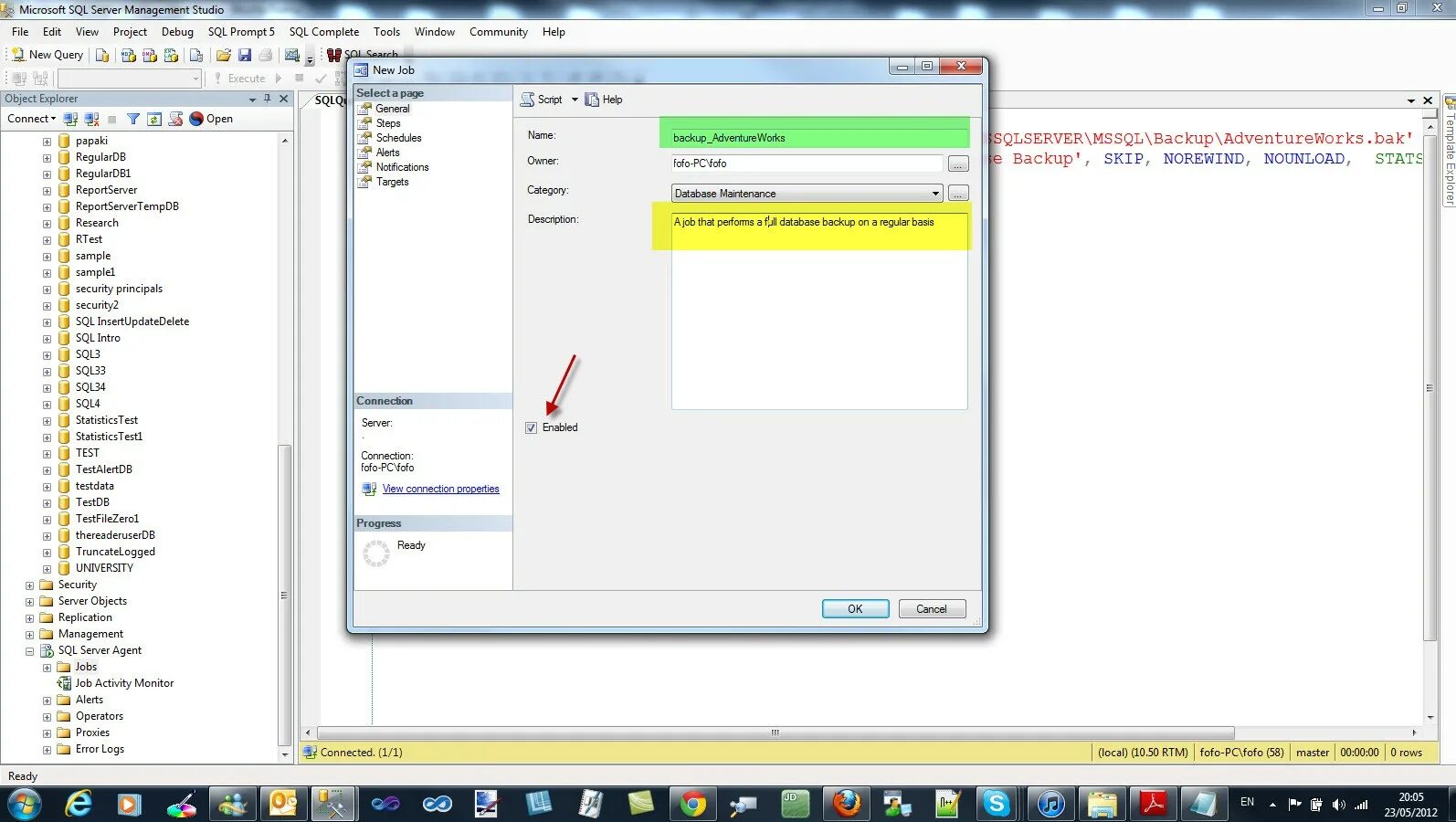Open View connection properties link

pos(440,490)
